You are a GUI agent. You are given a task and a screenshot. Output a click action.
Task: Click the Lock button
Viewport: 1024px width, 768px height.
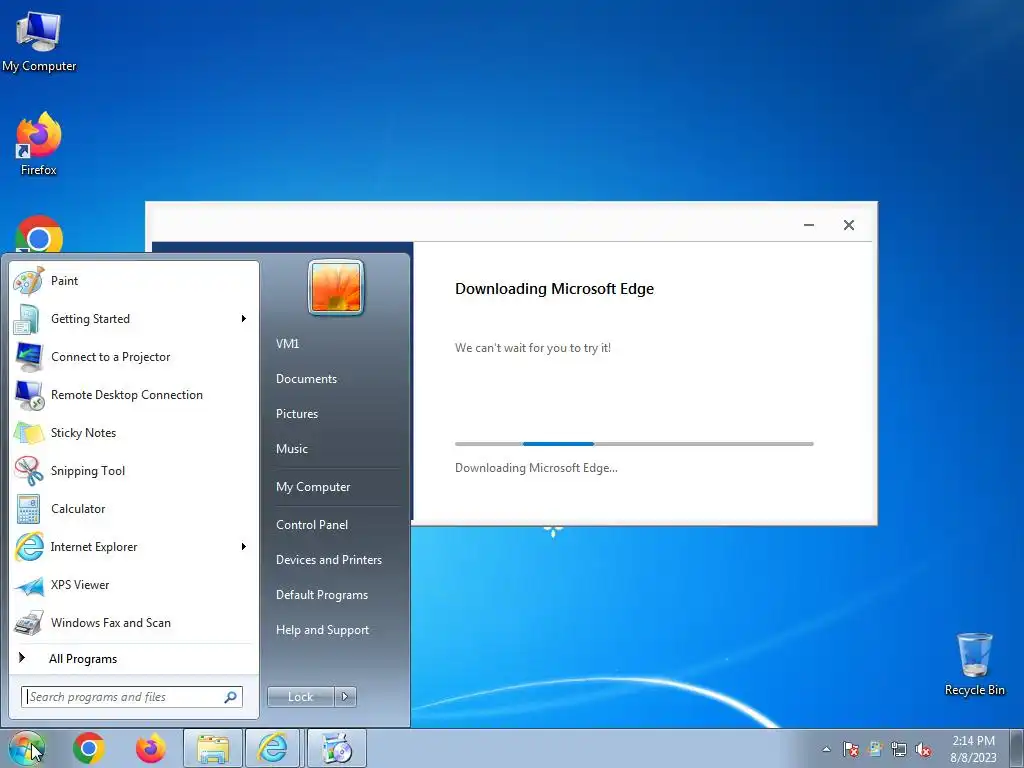300,697
